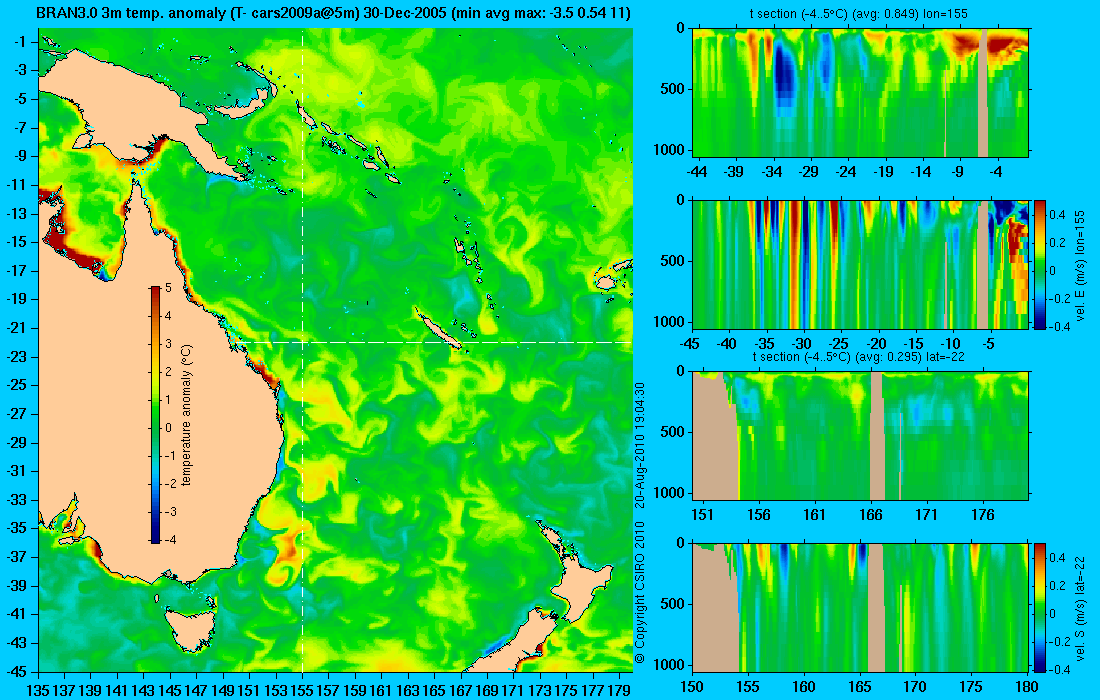Image resolution: width=1100 pixels, height=700 pixels.
Task: Click the '-4' tick on temperature colour scale
Action: tap(169, 540)
